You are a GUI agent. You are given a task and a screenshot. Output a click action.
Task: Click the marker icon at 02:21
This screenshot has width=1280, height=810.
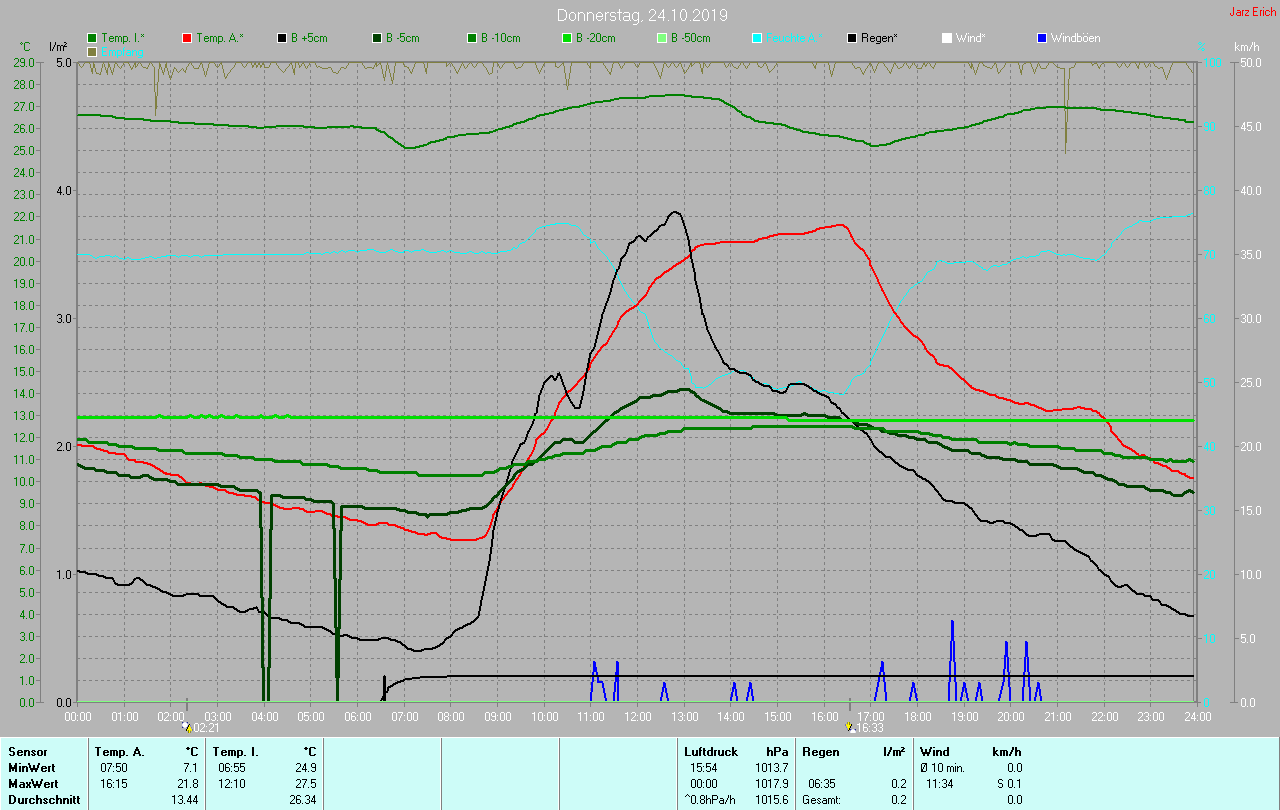click(187, 728)
